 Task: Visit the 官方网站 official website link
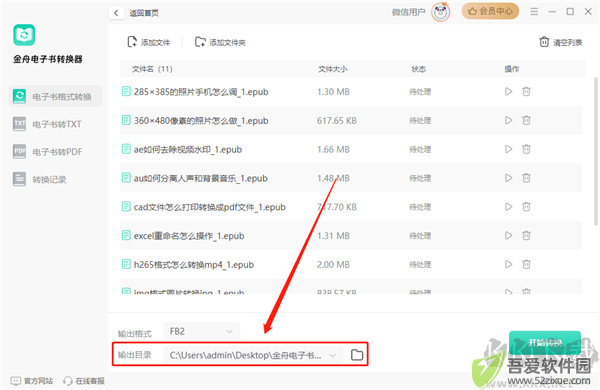(32, 381)
